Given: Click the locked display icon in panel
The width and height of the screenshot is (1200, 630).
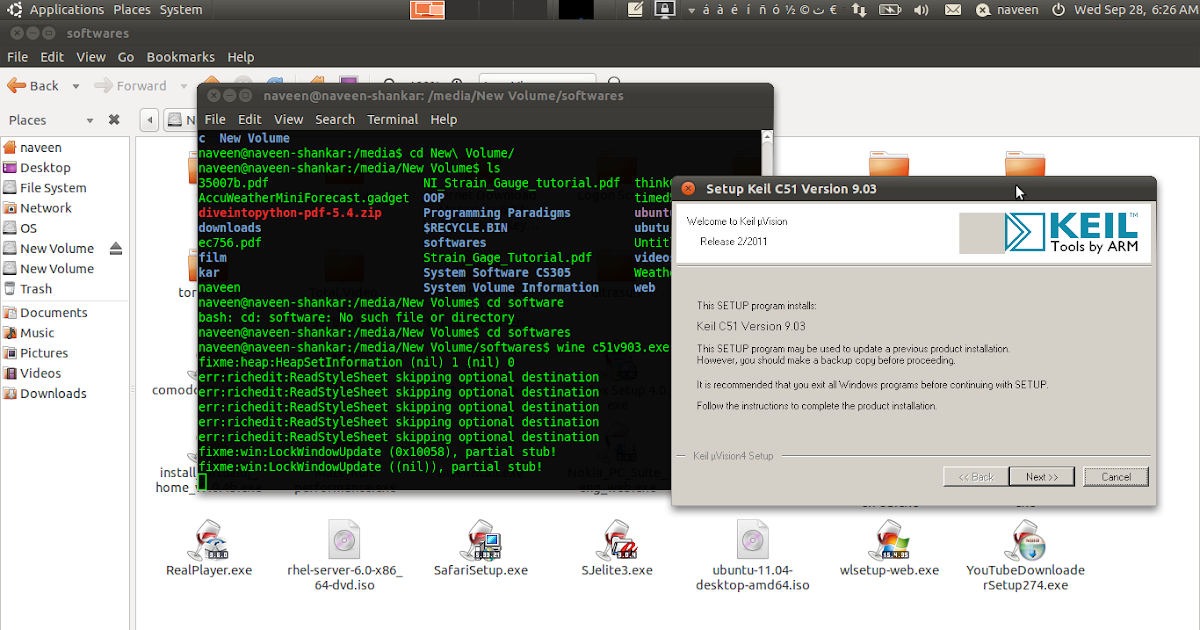Looking at the screenshot, I should [x=664, y=10].
